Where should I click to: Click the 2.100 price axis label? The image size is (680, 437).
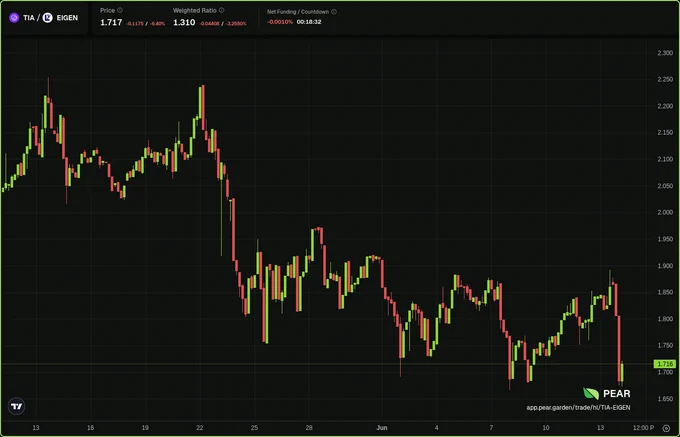665,160
